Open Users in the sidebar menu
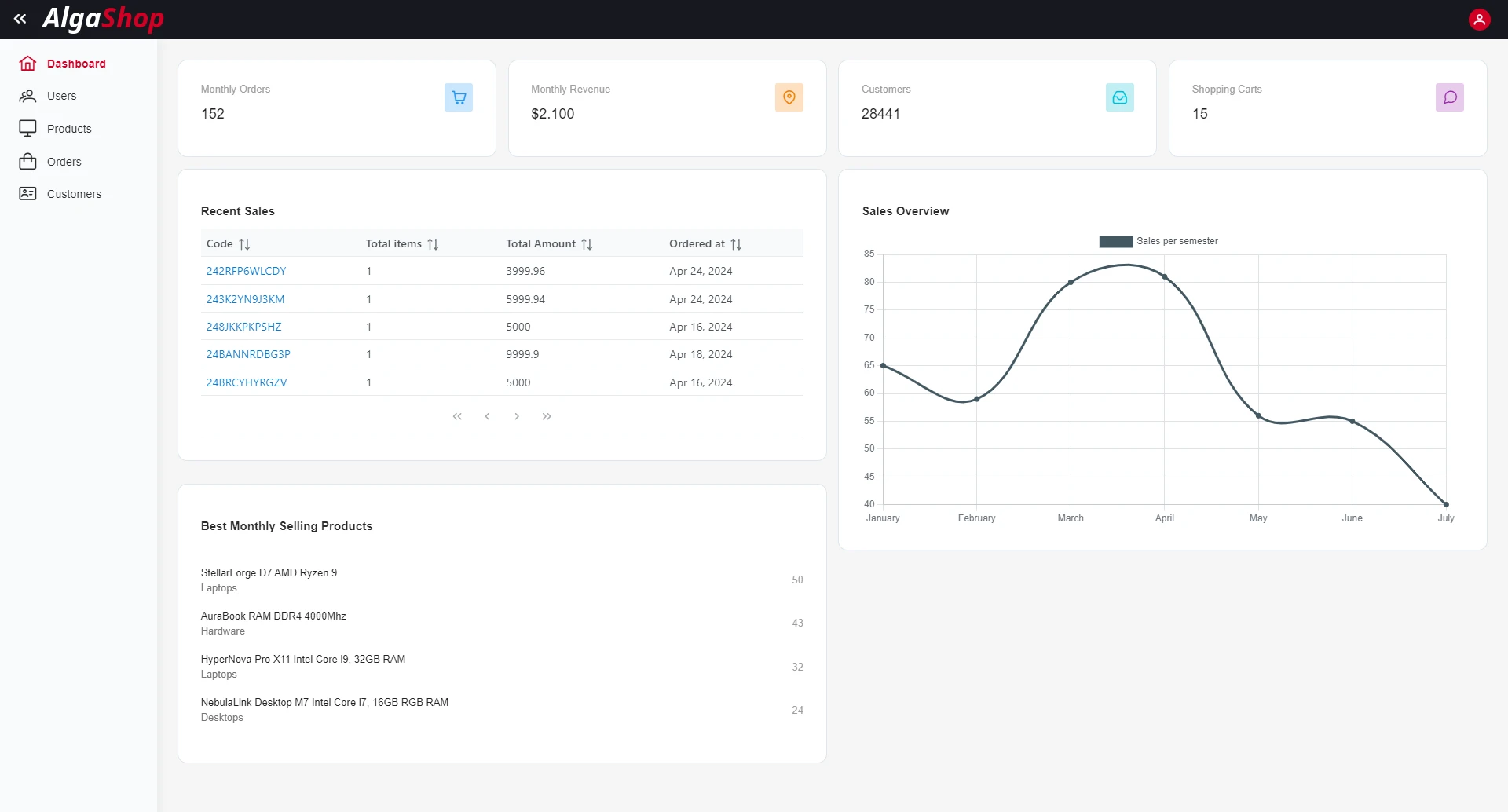Image resolution: width=1508 pixels, height=812 pixels. (61, 96)
